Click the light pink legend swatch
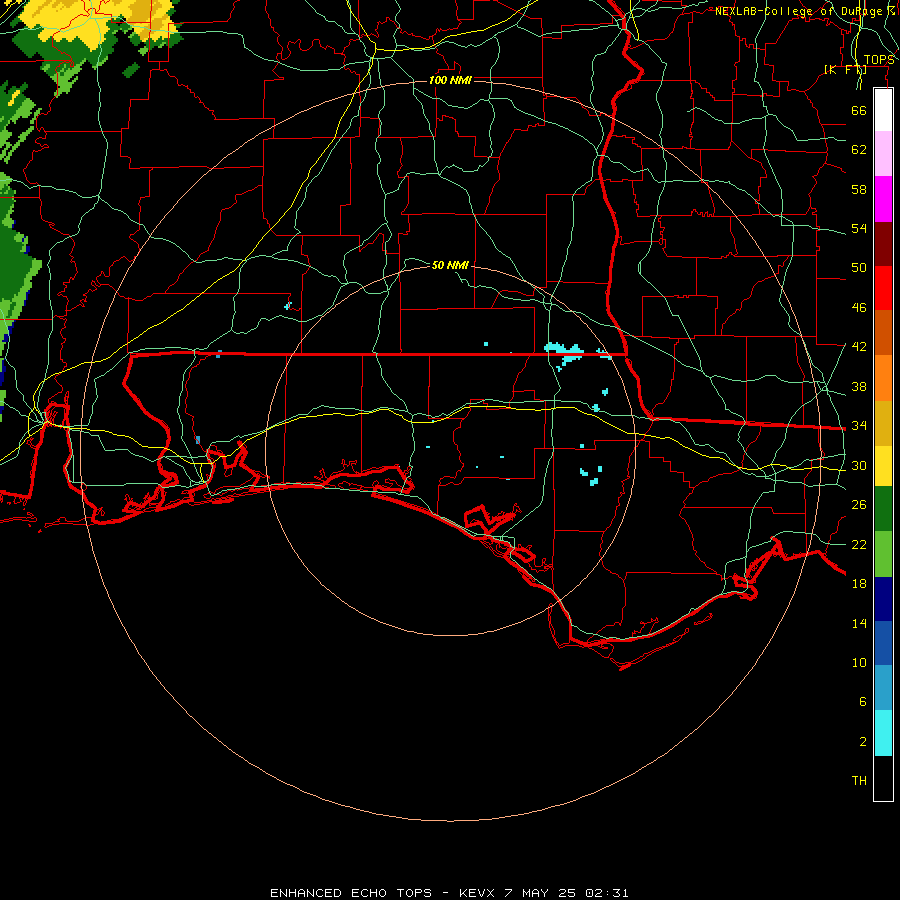Screen dimensions: 900x900 (x=883, y=153)
